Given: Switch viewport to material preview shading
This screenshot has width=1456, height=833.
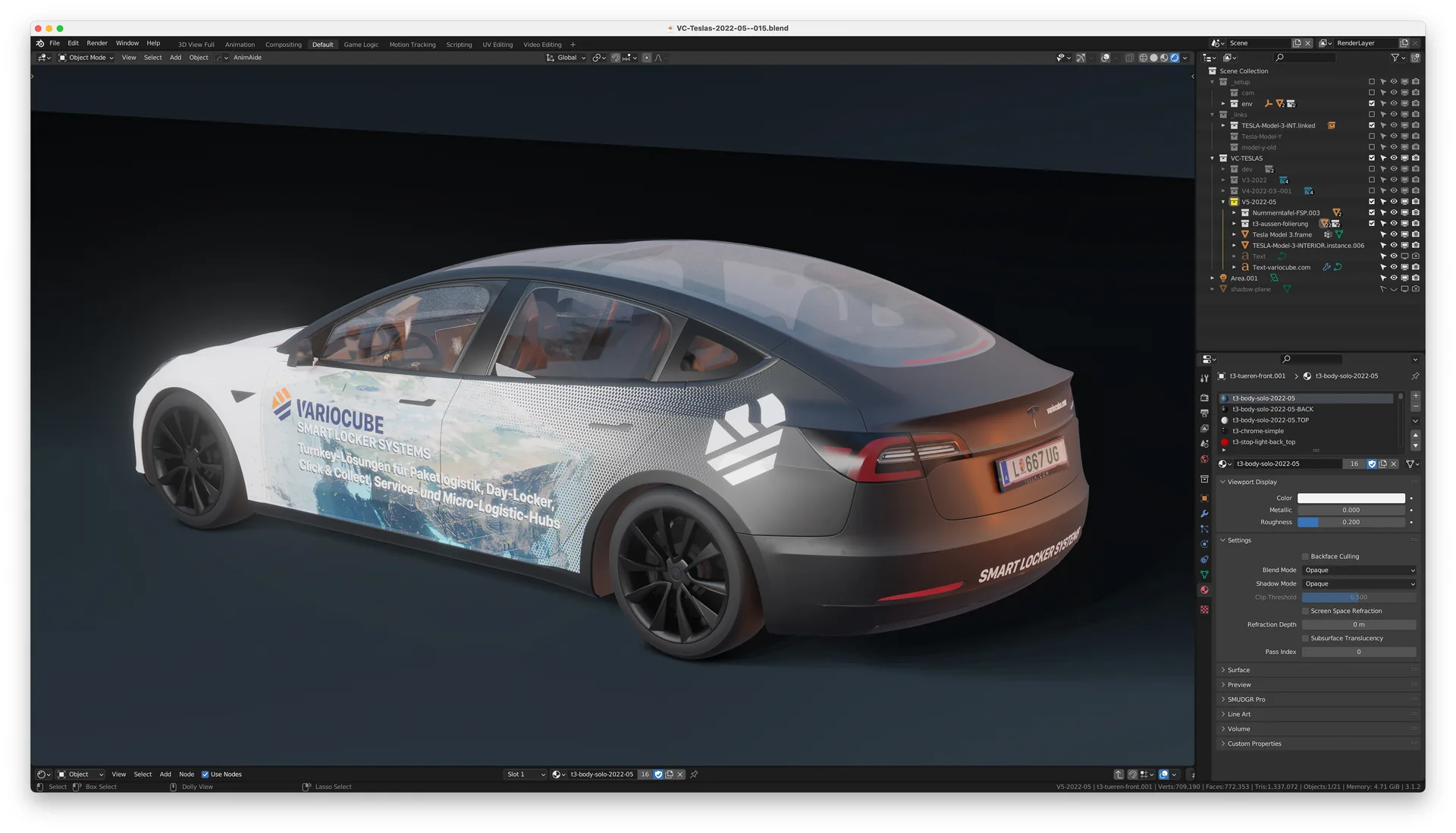Looking at the screenshot, I should [1164, 58].
